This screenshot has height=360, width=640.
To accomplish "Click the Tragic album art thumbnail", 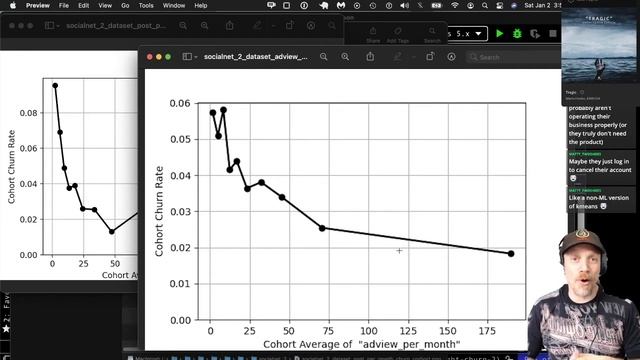I will [599, 44].
